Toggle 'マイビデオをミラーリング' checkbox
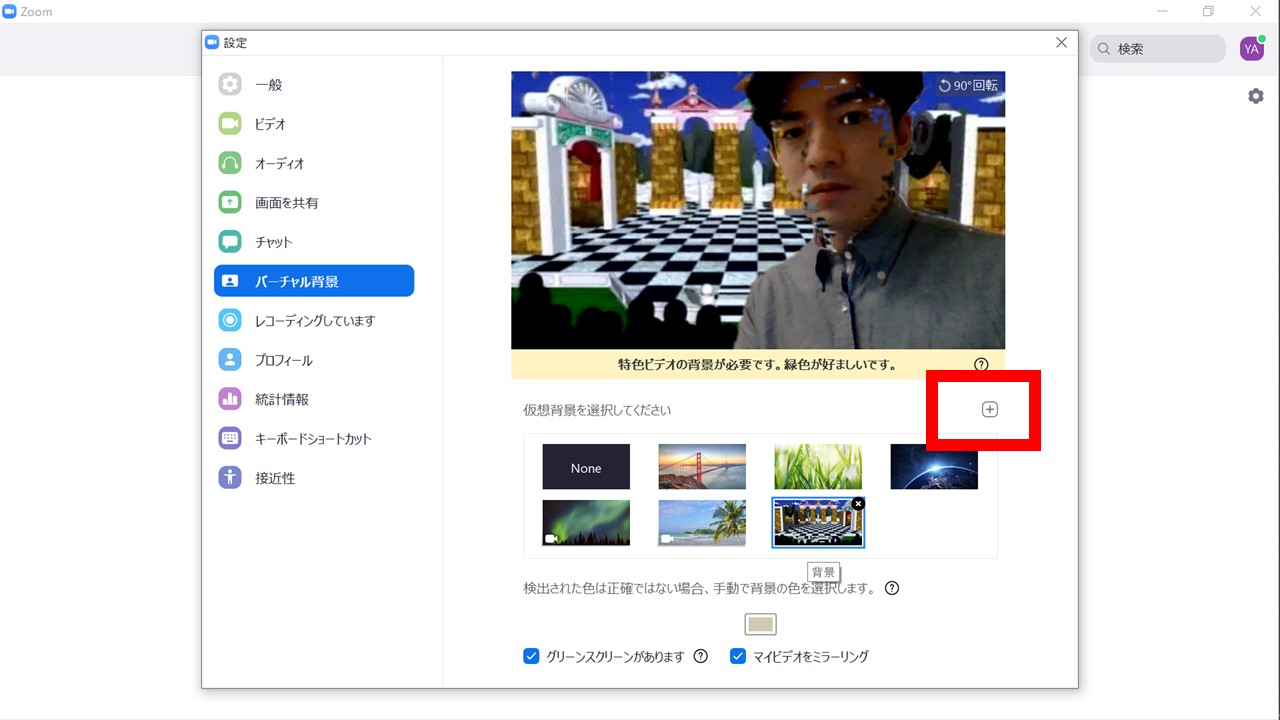This screenshot has height=720, width=1280. pos(738,656)
